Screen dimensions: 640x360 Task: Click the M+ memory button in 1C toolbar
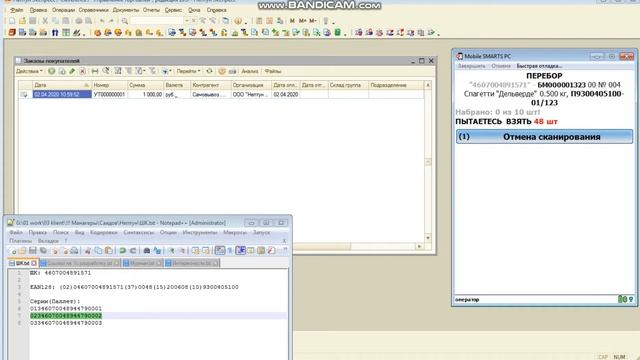coord(302,21)
